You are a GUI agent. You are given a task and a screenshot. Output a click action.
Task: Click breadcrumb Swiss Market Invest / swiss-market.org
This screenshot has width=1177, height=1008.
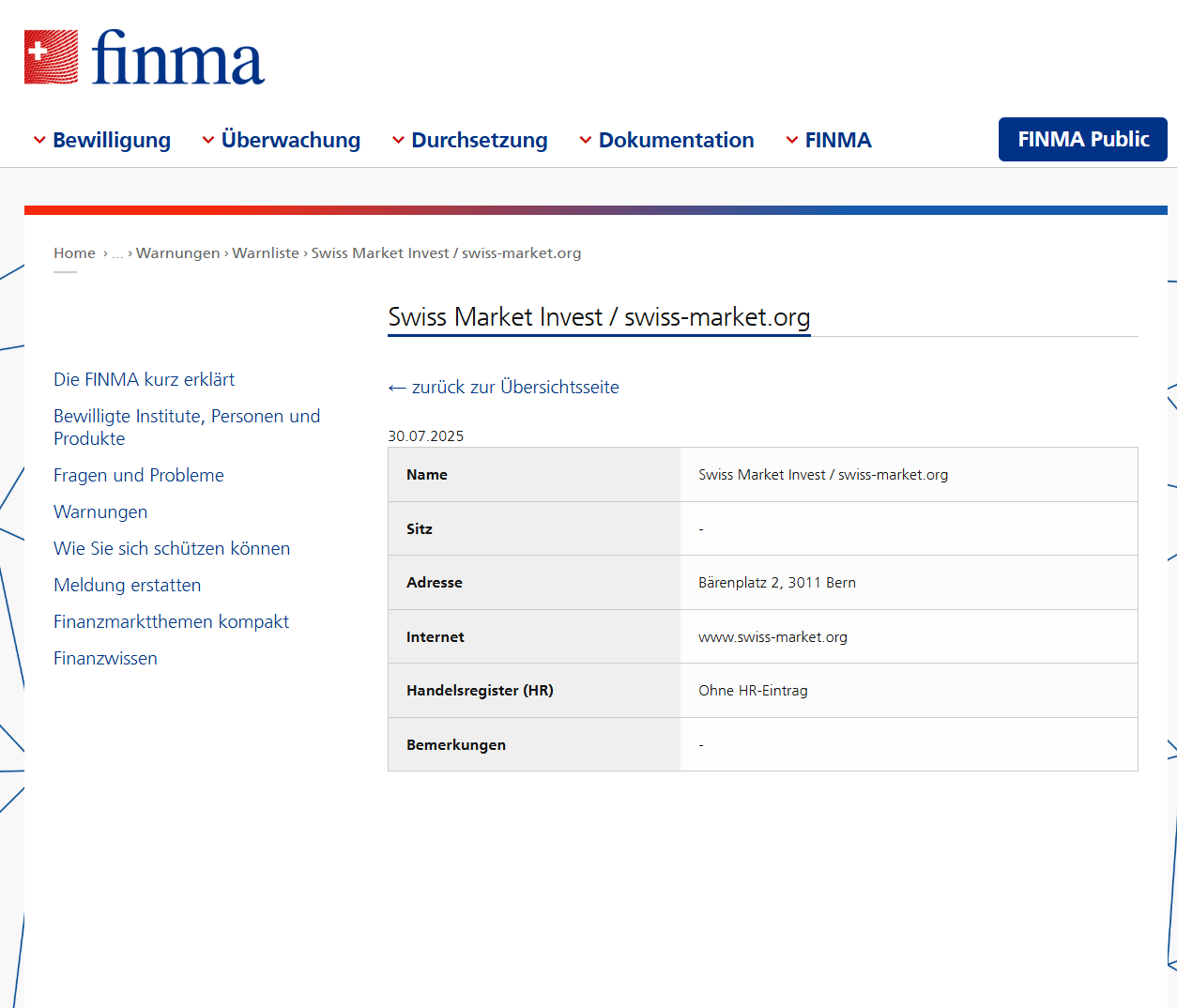tap(447, 253)
